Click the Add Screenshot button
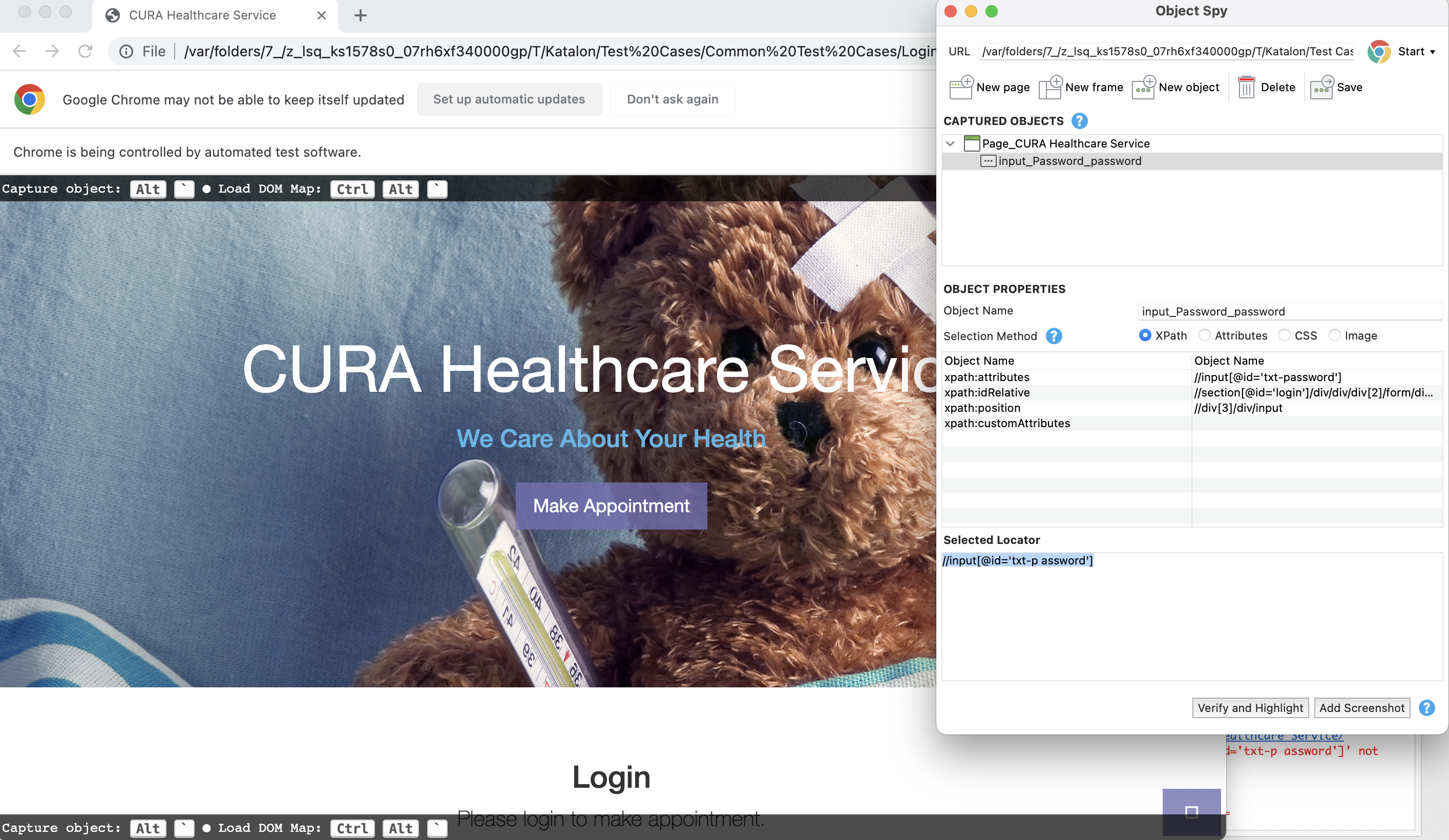 (1361, 708)
